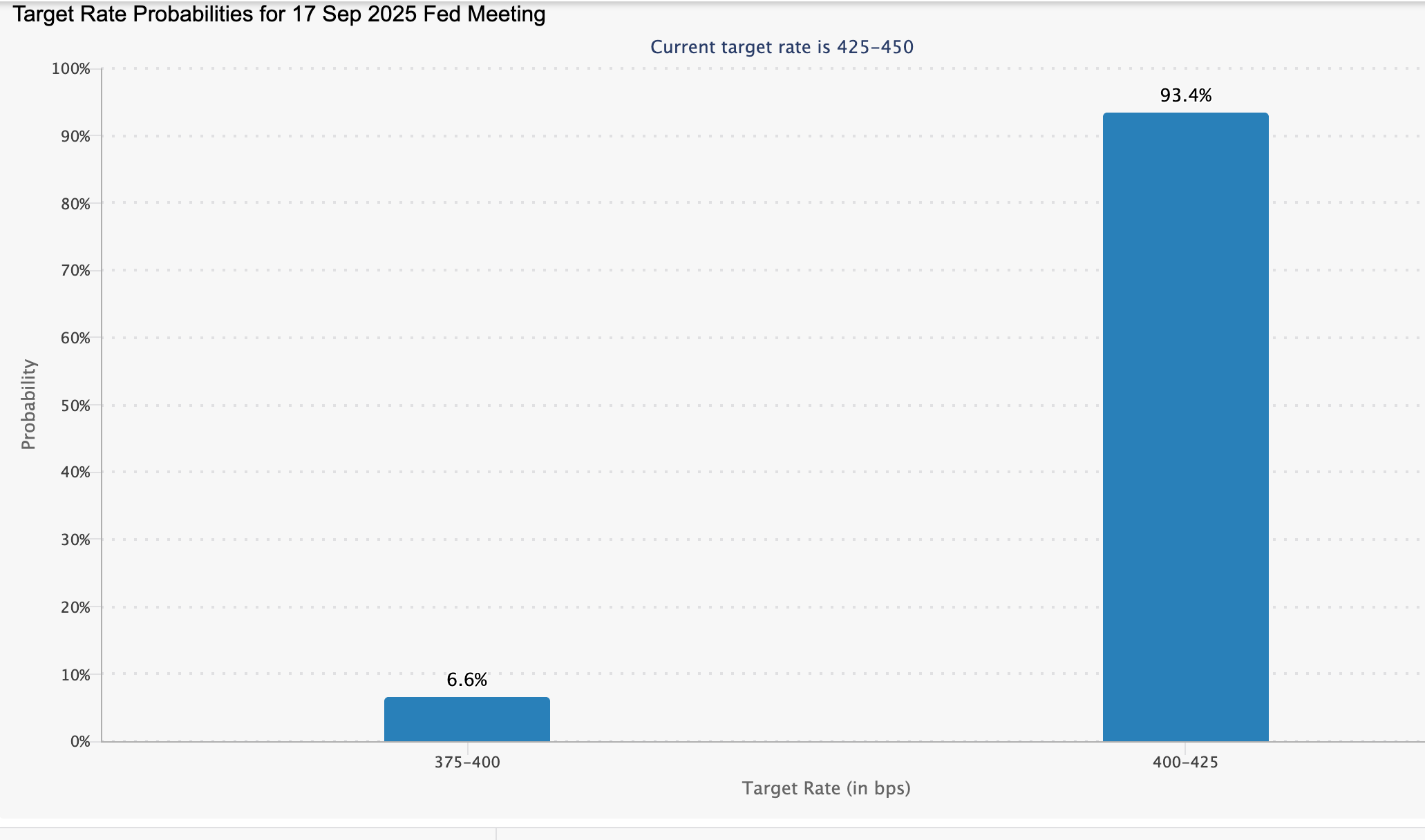Click the 375-400 probability bar
The image size is (1425, 840).
click(x=467, y=719)
